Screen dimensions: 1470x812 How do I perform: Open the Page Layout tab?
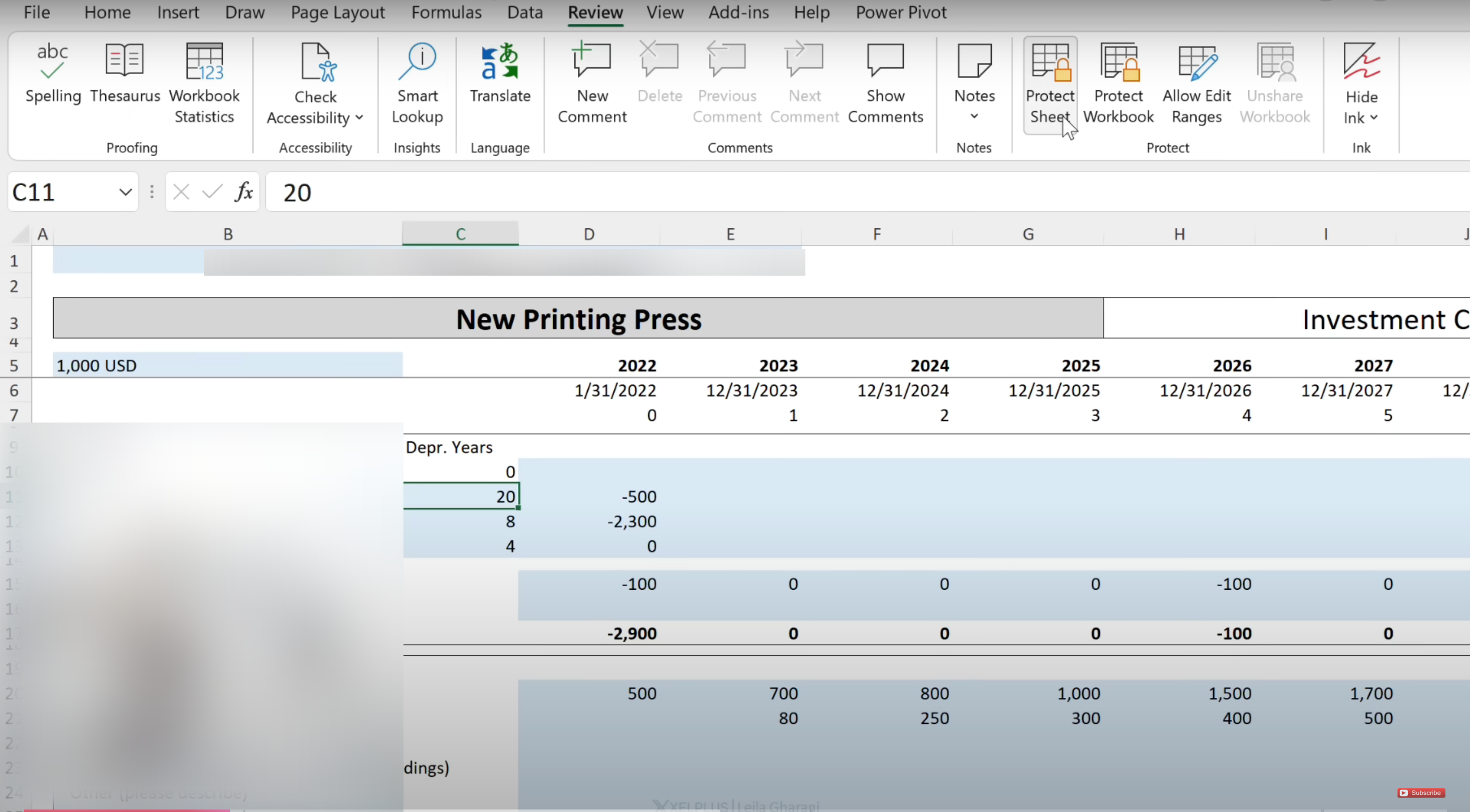click(x=338, y=13)
